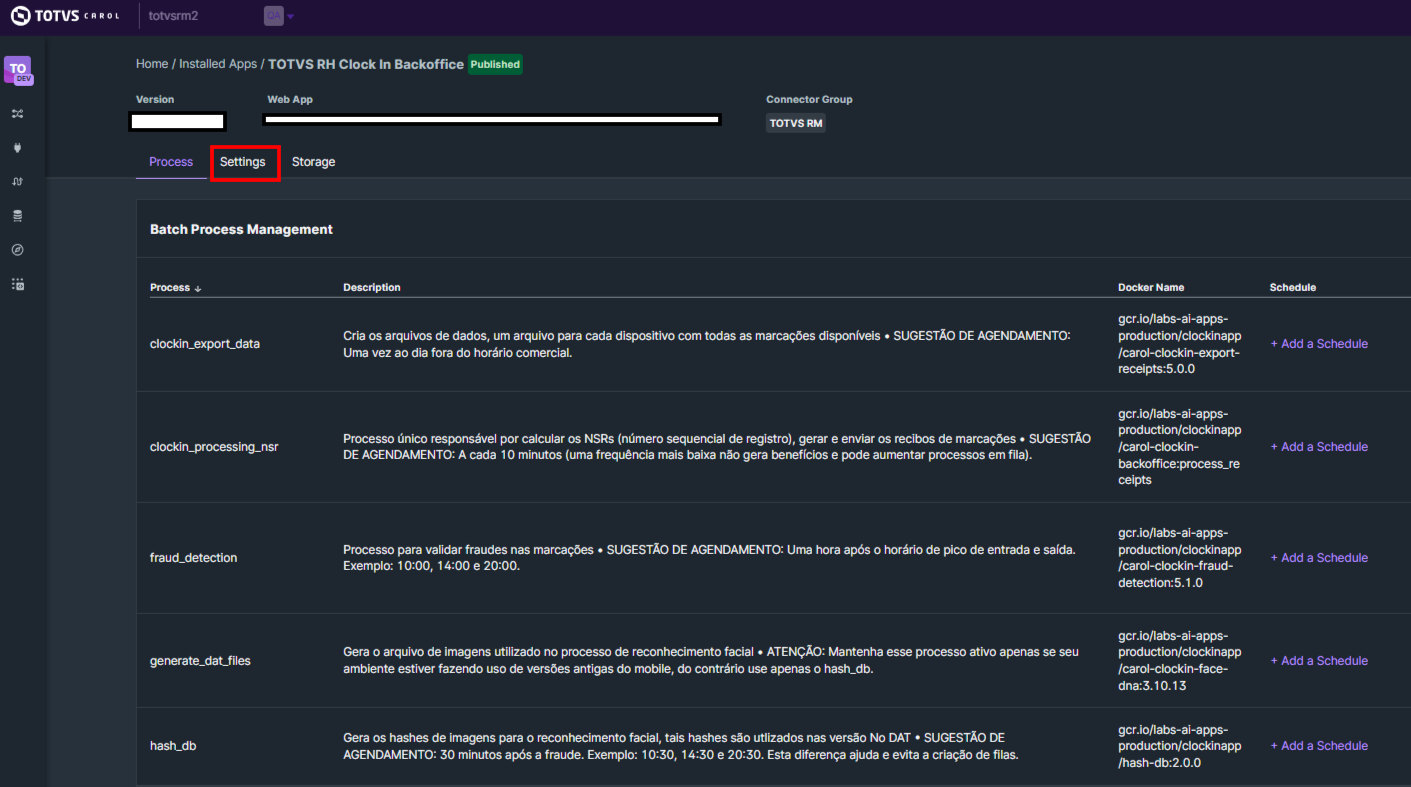Add a Schedule for clockin_export_data
This screenshot has width=1411, height=787.
coord(1319,344)
